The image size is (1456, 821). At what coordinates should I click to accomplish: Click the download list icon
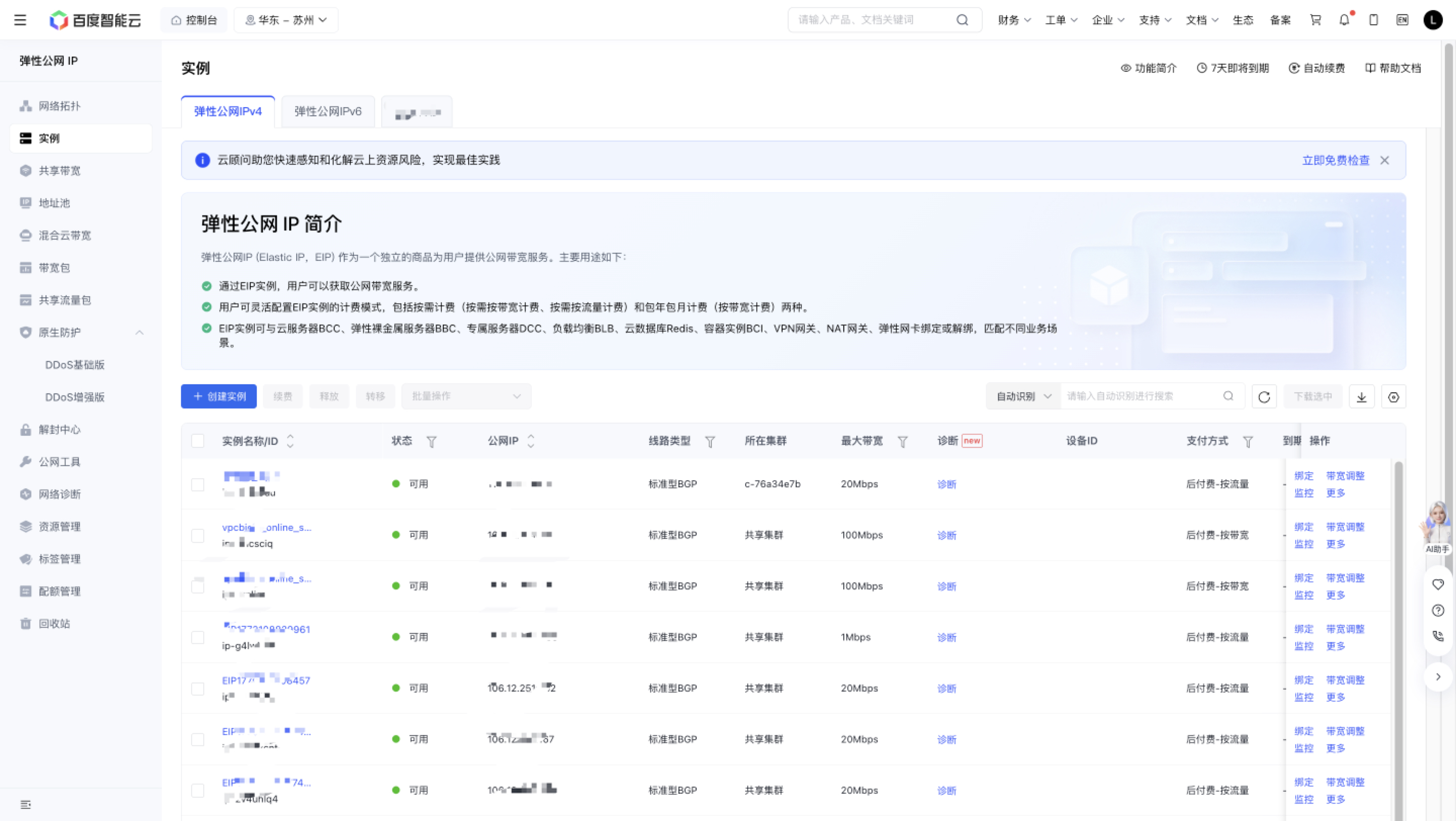coord(1361,397)
